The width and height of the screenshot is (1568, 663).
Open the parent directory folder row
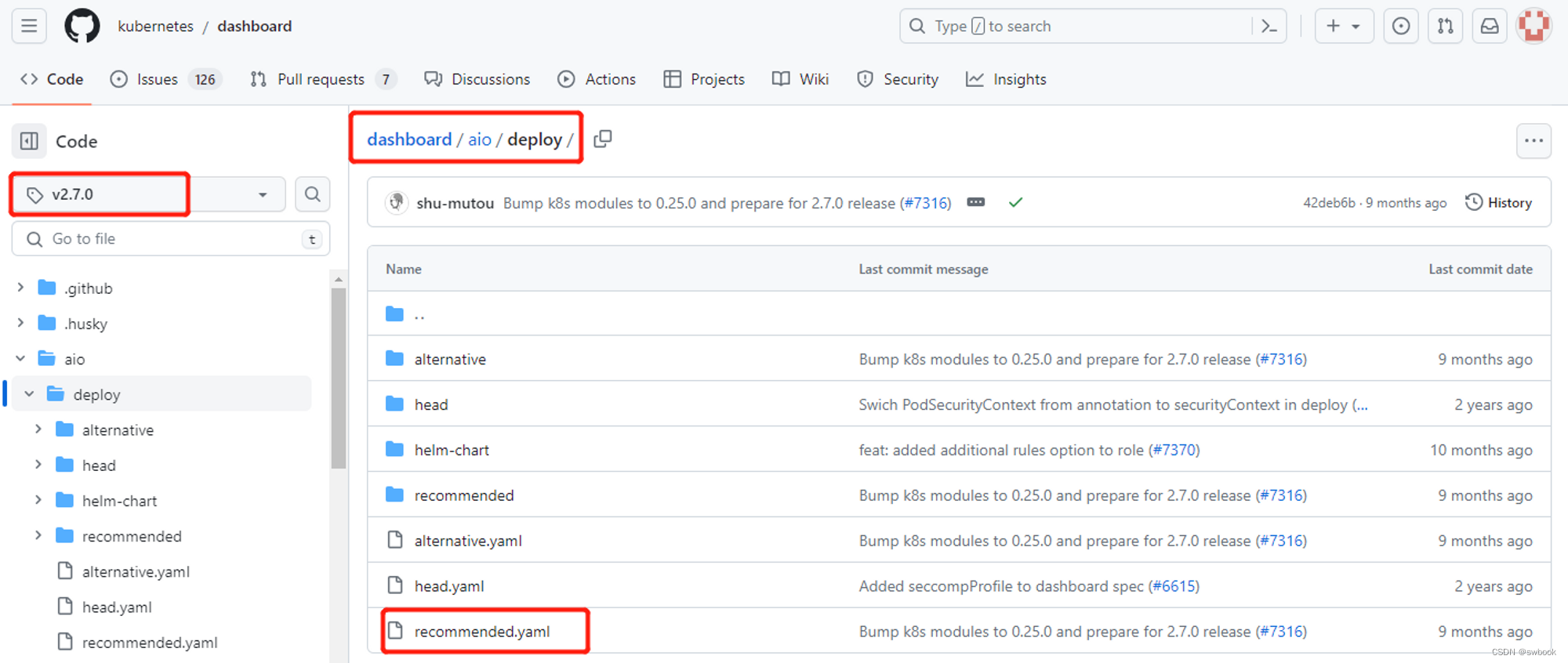tap(959, 314)
